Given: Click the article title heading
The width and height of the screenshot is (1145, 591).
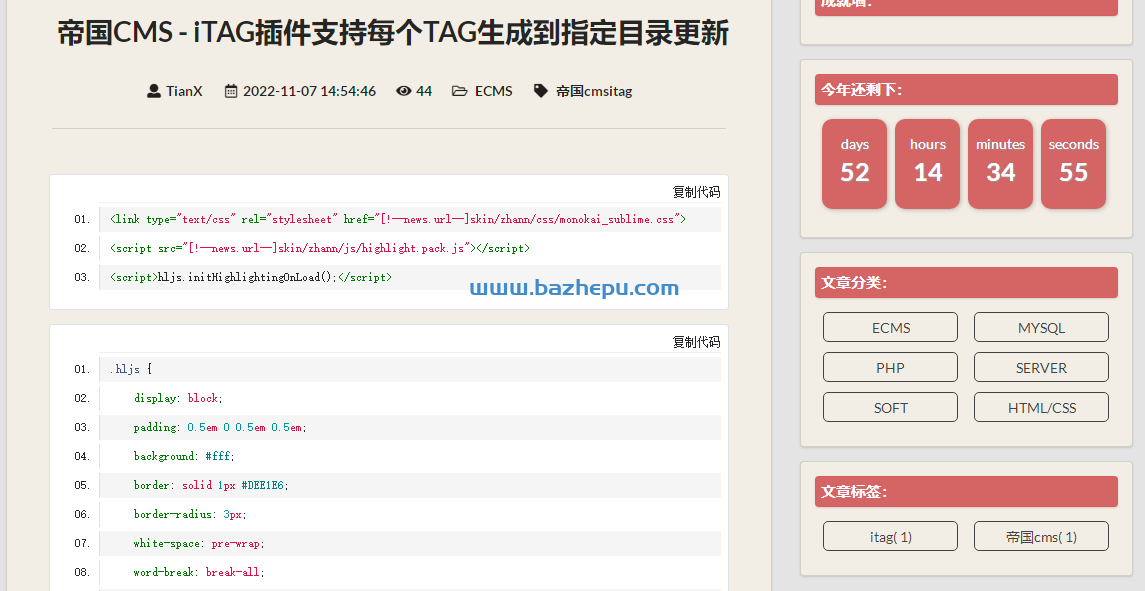Looking at the screenshot, I should click(393, 34).
